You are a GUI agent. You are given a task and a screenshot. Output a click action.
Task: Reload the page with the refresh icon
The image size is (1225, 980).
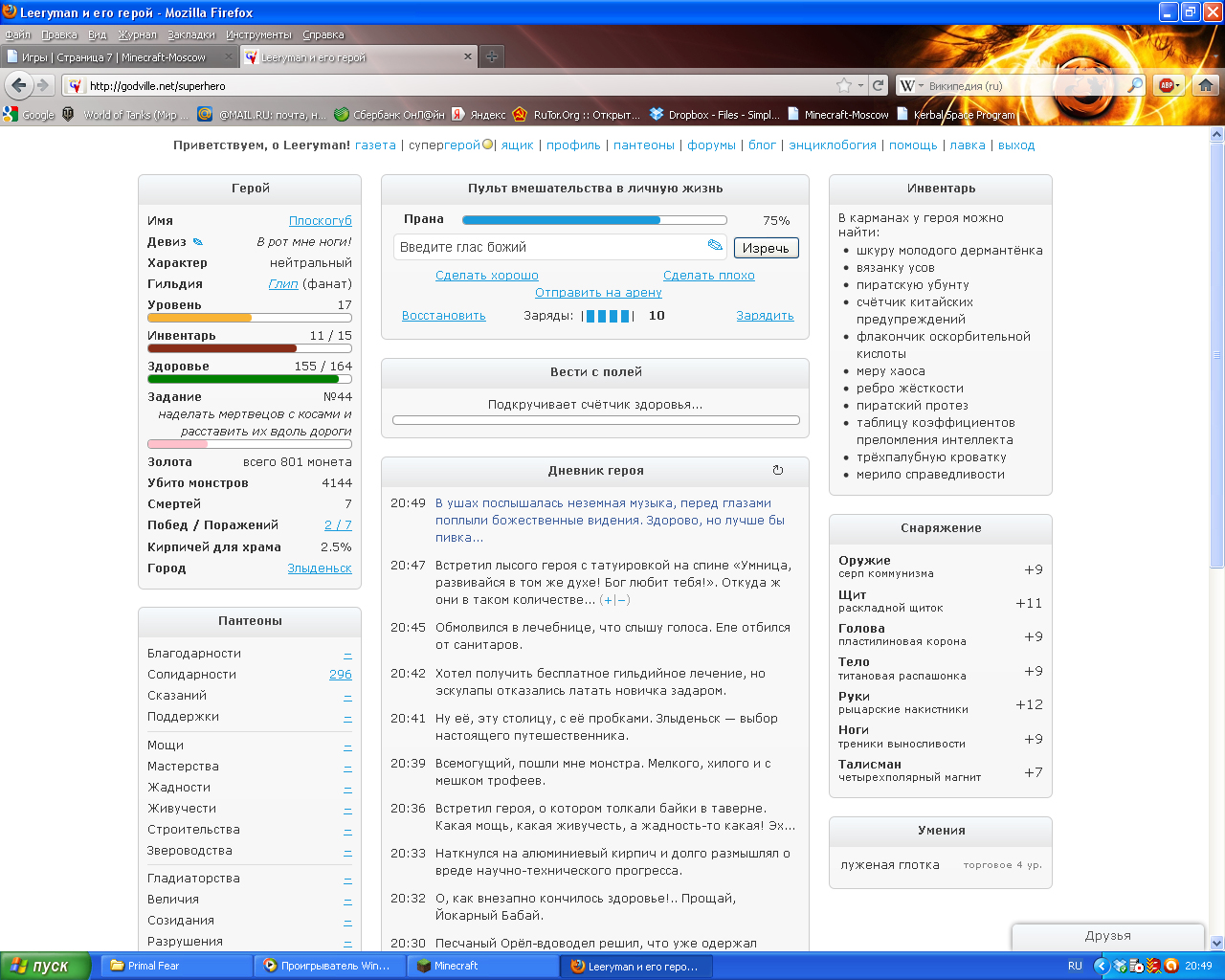pyautogui.click(x=878, y=85)
